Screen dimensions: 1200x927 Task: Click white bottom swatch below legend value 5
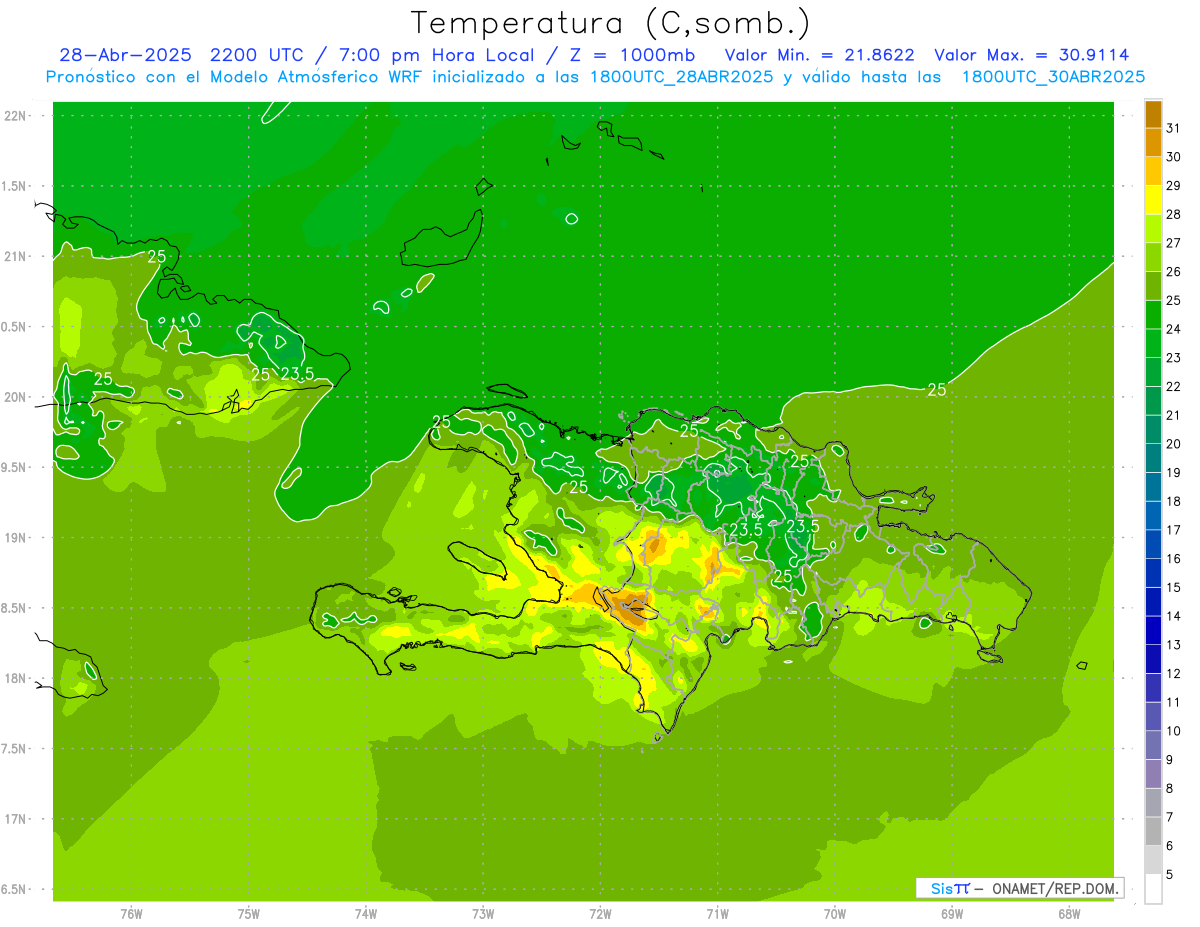1153,889
